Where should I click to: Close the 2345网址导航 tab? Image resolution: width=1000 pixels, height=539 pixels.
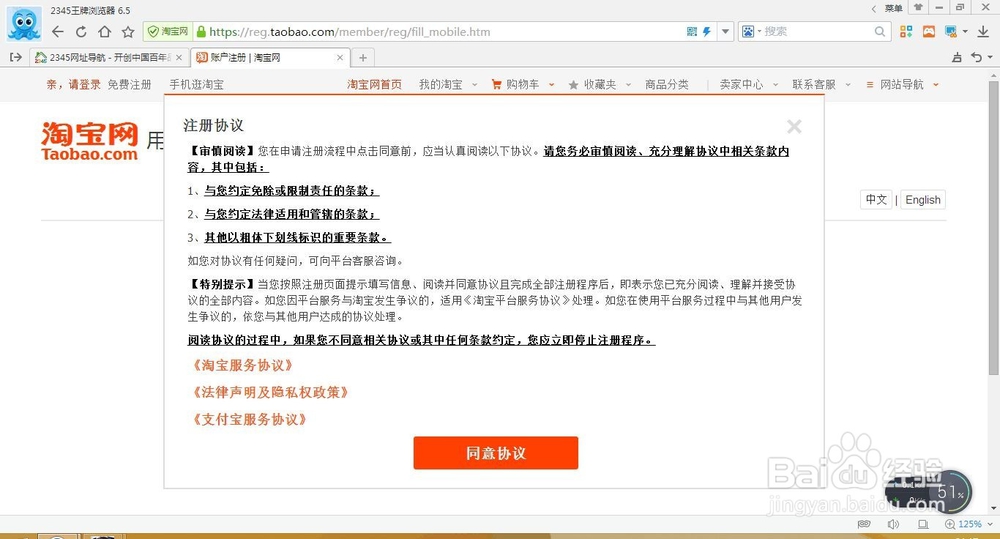(x=179, y=57)
